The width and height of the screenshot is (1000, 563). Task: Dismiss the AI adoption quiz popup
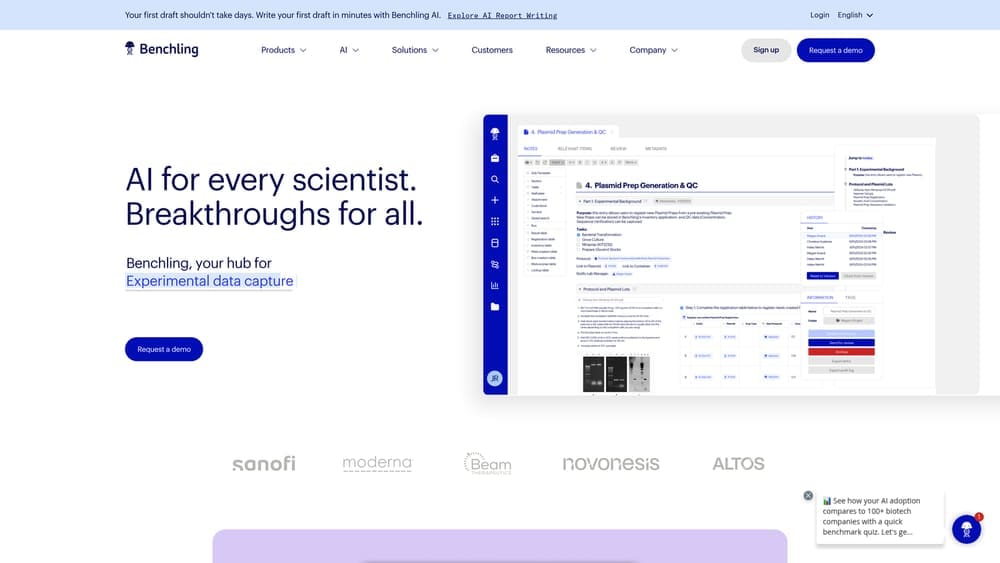coord(808,495)
